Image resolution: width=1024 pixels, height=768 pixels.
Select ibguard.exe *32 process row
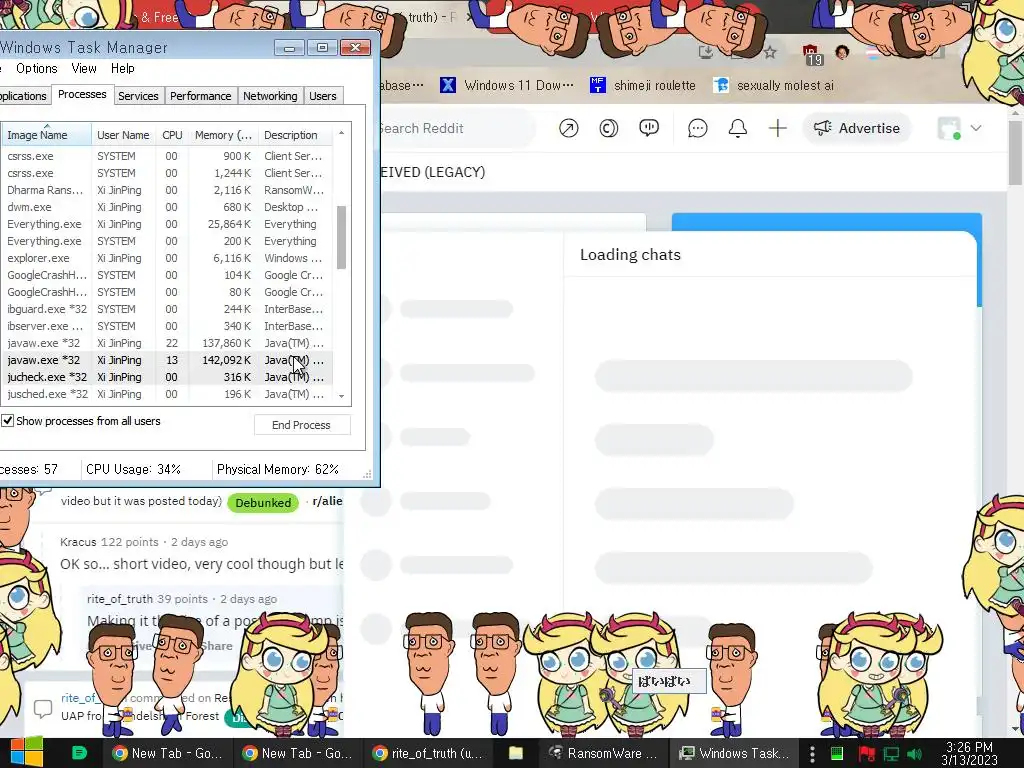(x=167, y=309)
